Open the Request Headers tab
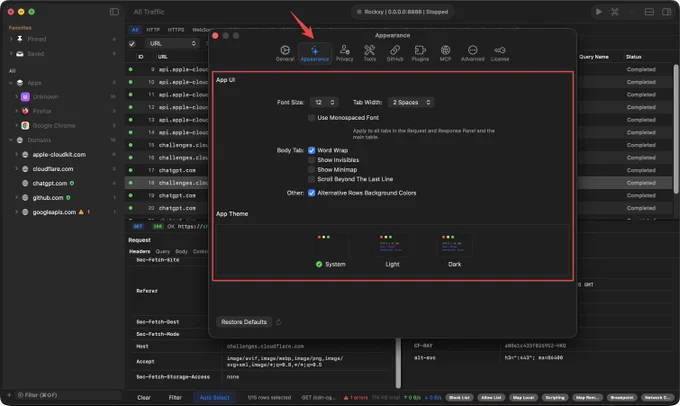The image size is (680, 406). point(139,251)
